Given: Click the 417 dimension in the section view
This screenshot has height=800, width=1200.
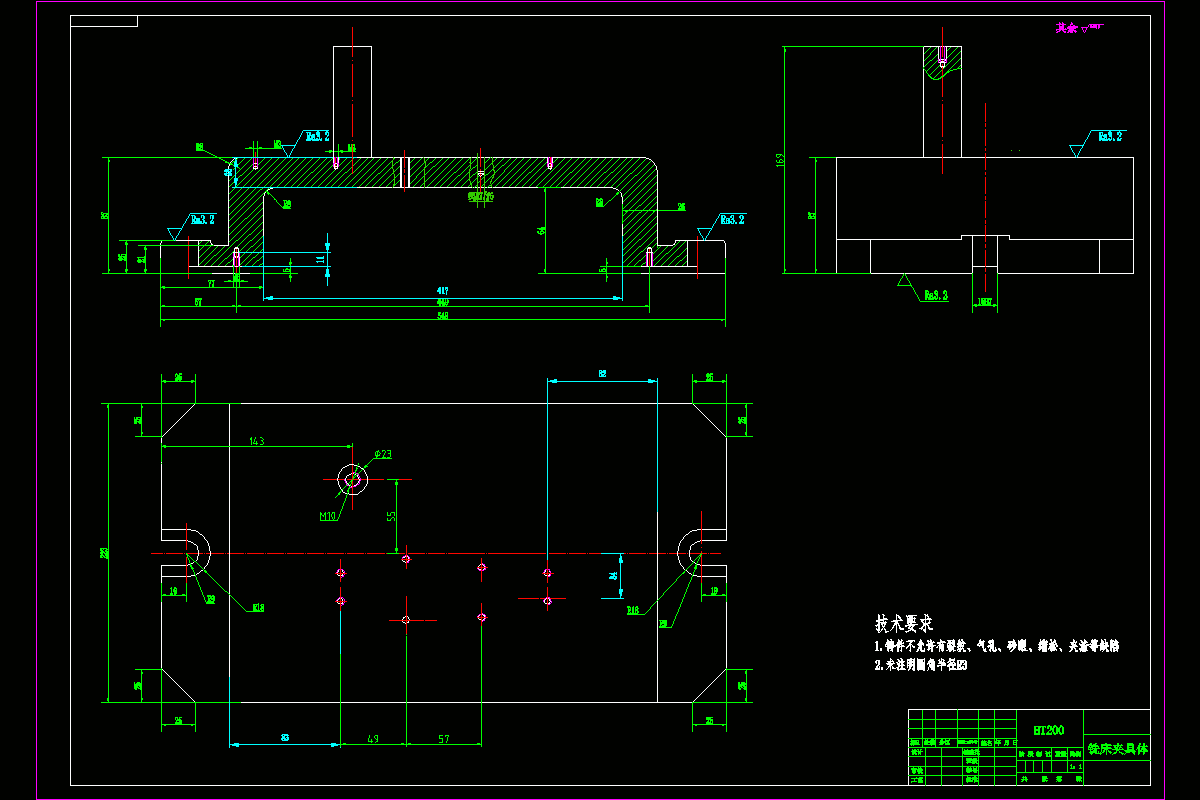Looking at the screenshot, I should pyautogui.click(x=442, y=293).
